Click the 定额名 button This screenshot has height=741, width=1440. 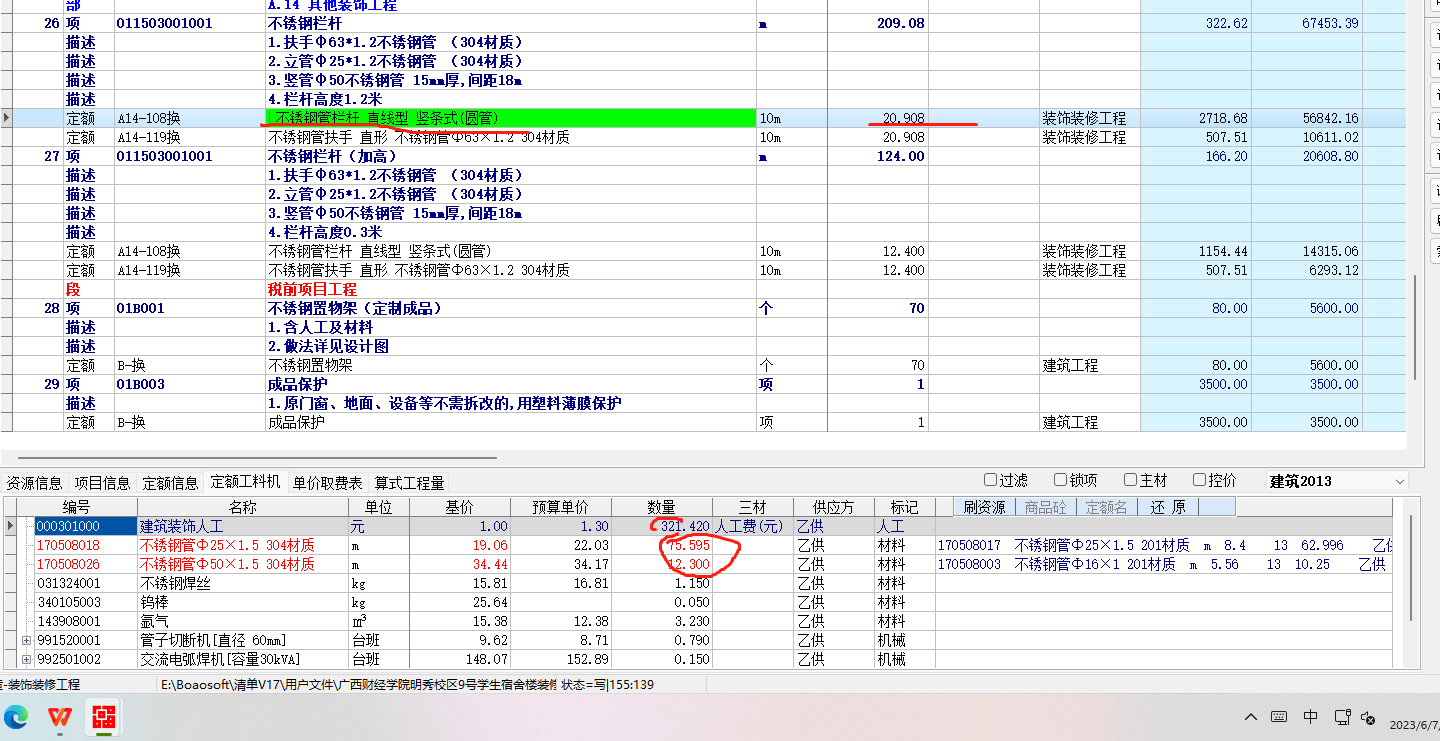tap(1106, 507)
